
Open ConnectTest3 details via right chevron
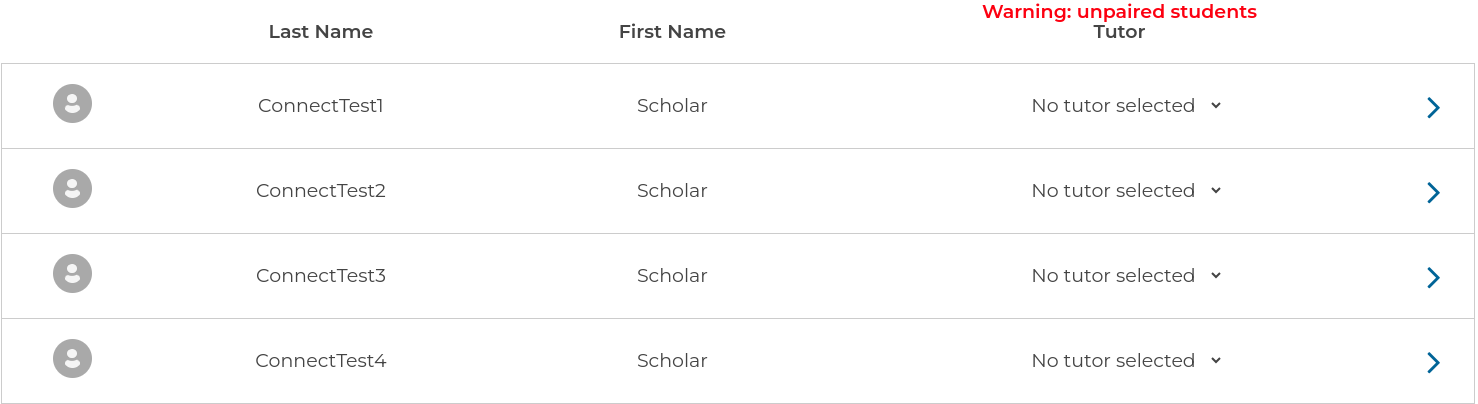1433,278
